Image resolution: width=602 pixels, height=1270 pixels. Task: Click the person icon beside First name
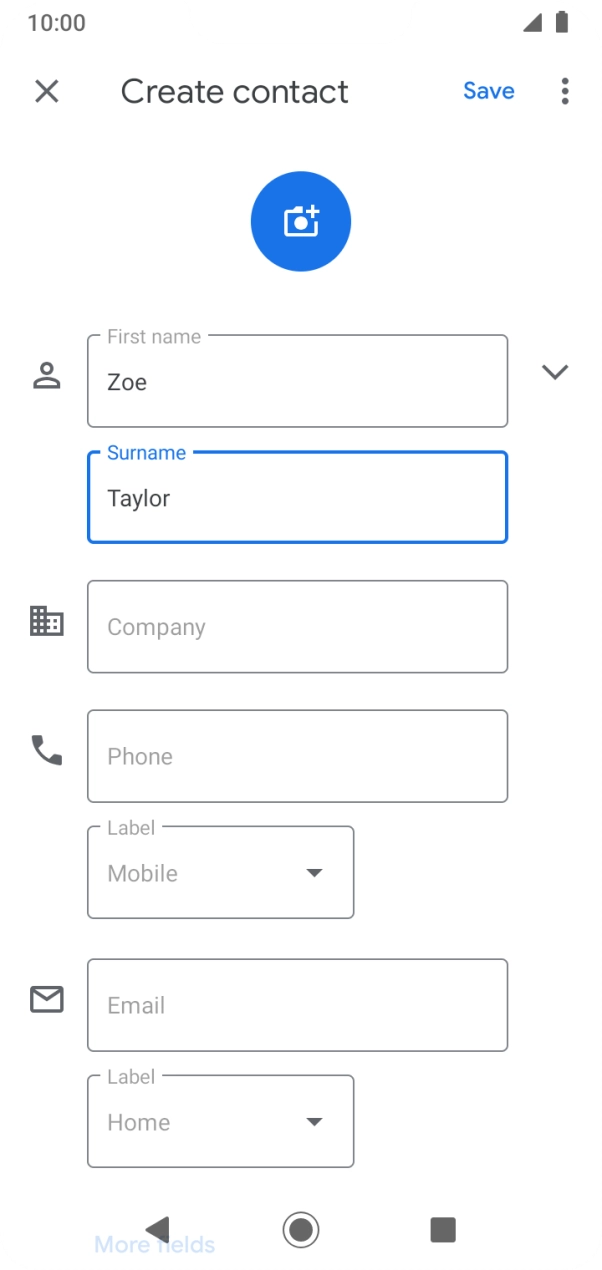tap(47, 376)
